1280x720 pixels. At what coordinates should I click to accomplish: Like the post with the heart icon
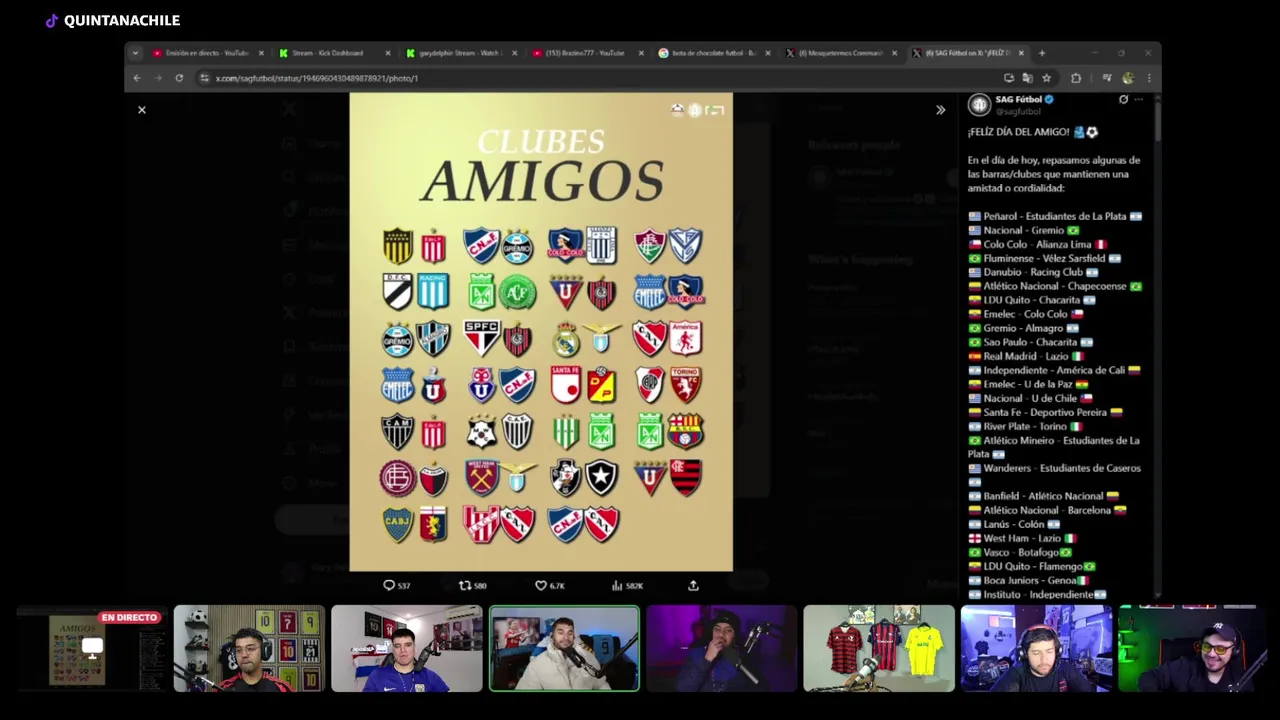point(541,585)
